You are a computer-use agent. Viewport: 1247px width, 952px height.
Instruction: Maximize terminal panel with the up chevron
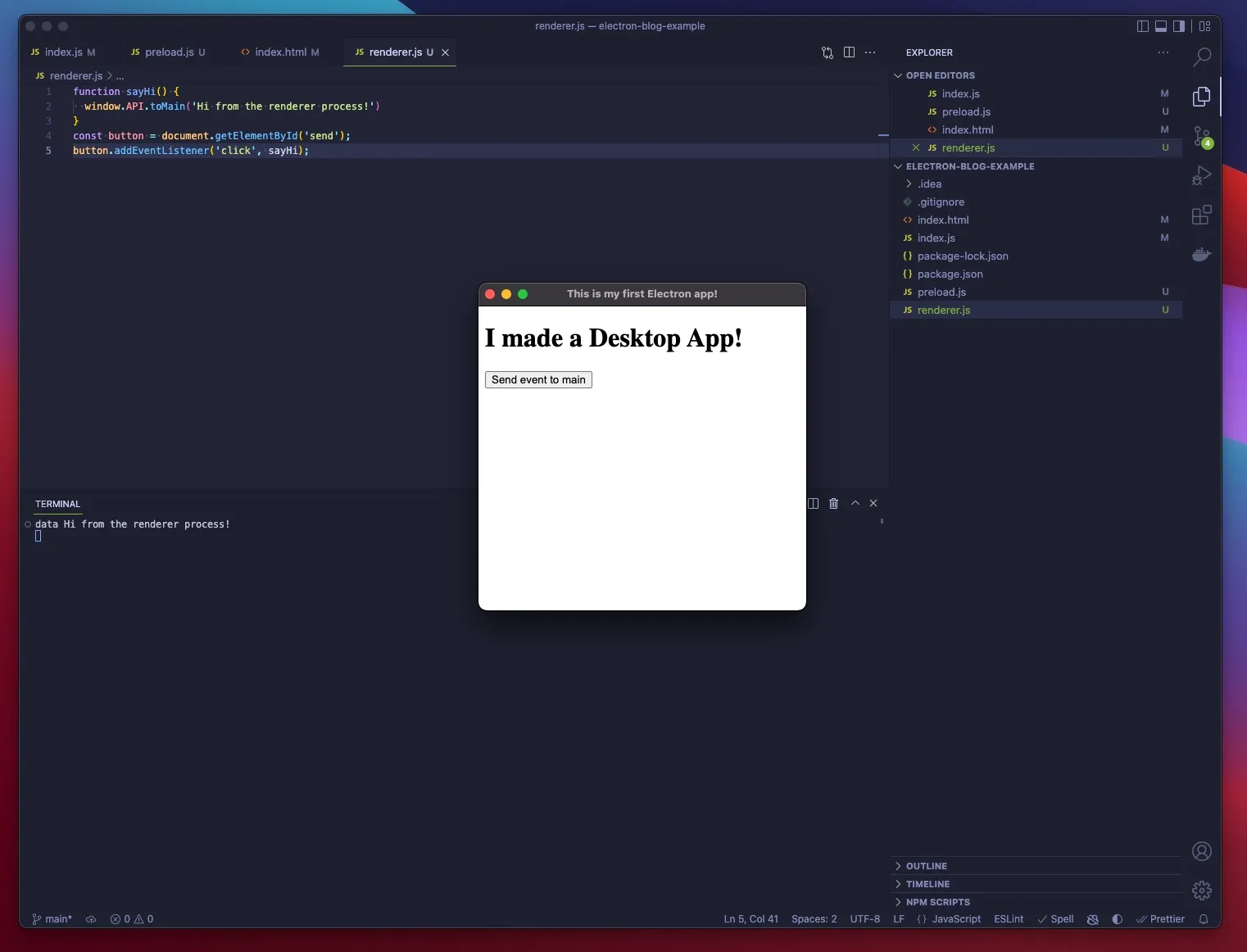(x=855, y=503)
